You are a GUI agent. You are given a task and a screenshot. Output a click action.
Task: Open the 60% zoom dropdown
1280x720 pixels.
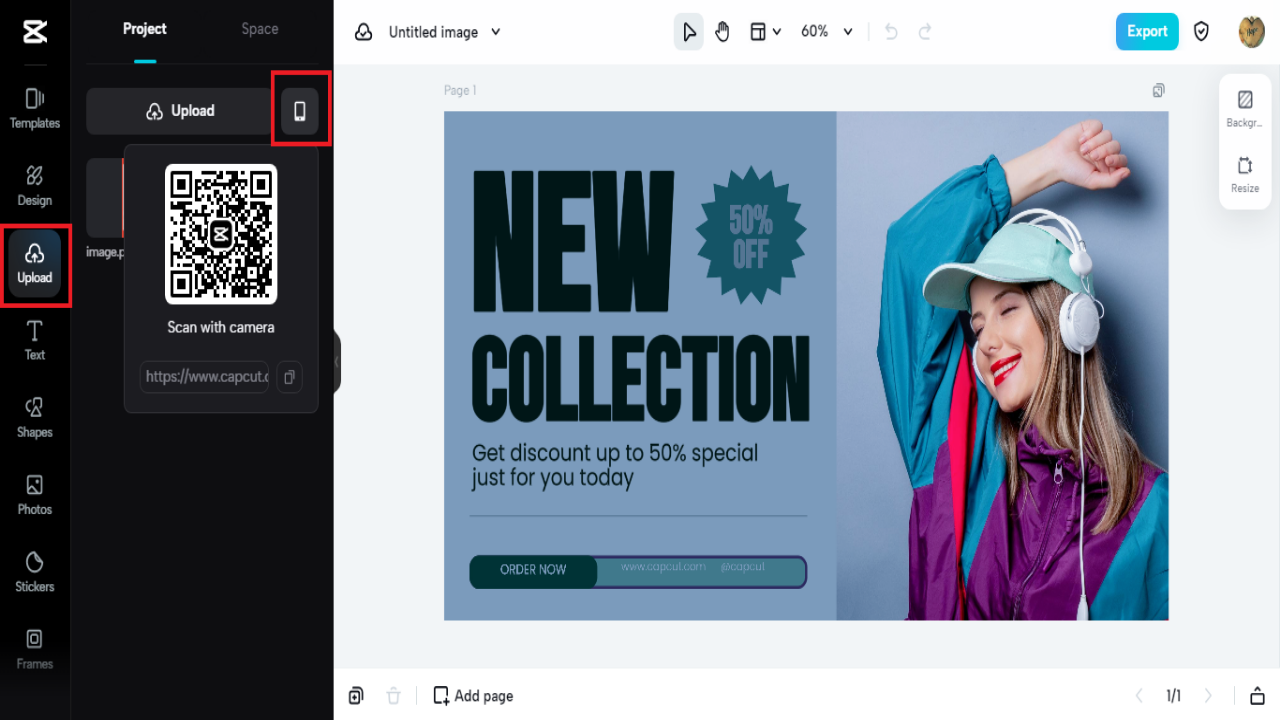[x=827, y=32]
